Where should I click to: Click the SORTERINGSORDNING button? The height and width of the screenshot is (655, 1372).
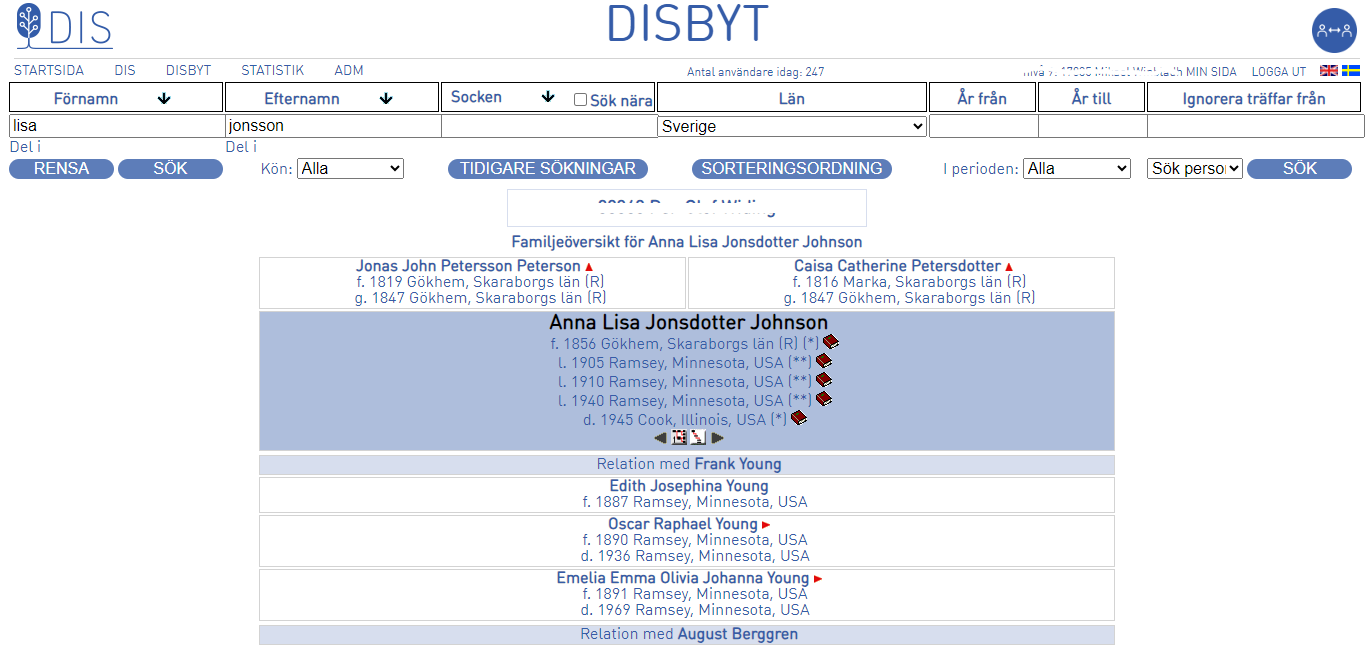pyautogui.click(x=791, y=169)
